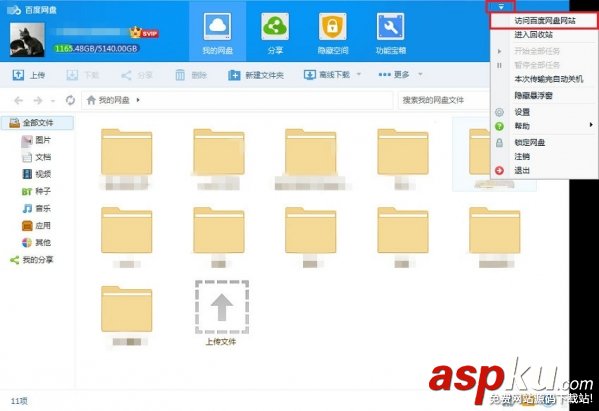Select 文档 category in sidebar
This screenshot has width=599, height=411.
(x=36, y=157)
